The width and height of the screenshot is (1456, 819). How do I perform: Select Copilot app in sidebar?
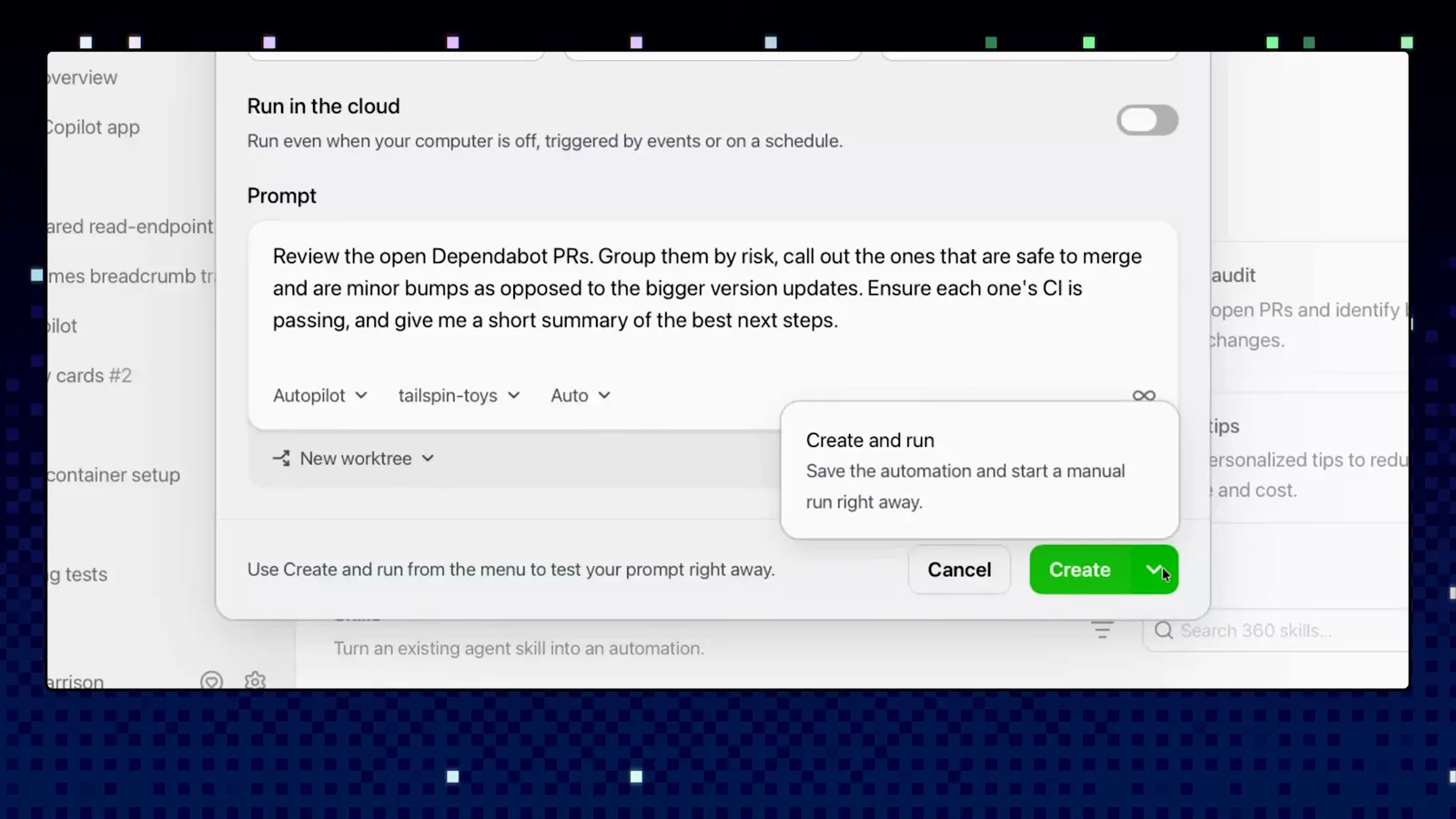(93, 127)
